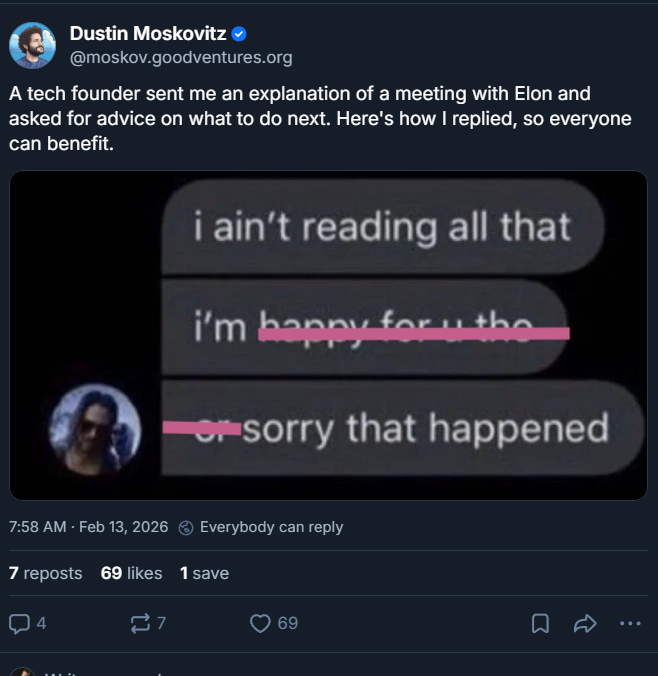Click the reply speech bubble icon
Screen dimensions: 658x676
tap(19, 623)
